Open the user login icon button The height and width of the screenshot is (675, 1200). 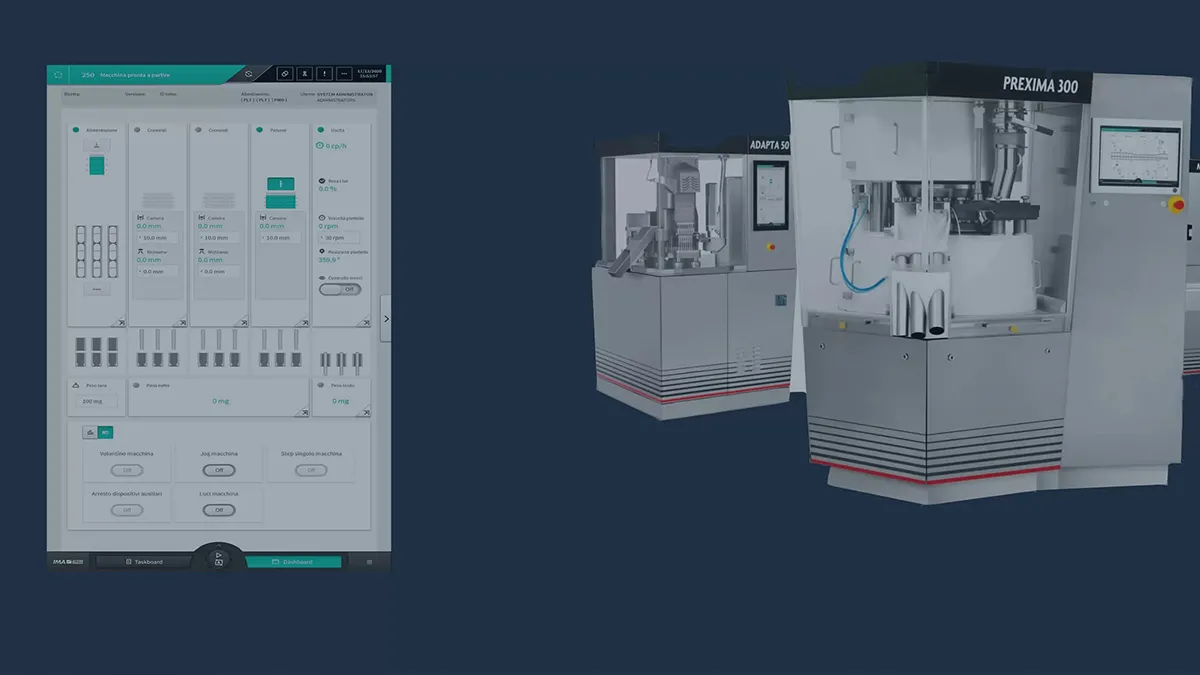click(x=304, y=74)
